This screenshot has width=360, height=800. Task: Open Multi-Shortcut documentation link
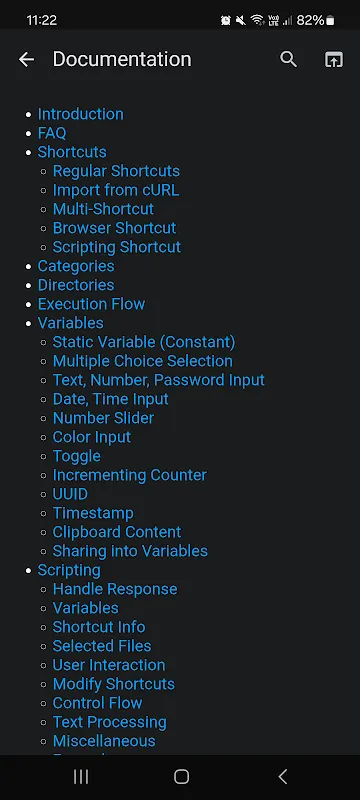pos(104,209)
